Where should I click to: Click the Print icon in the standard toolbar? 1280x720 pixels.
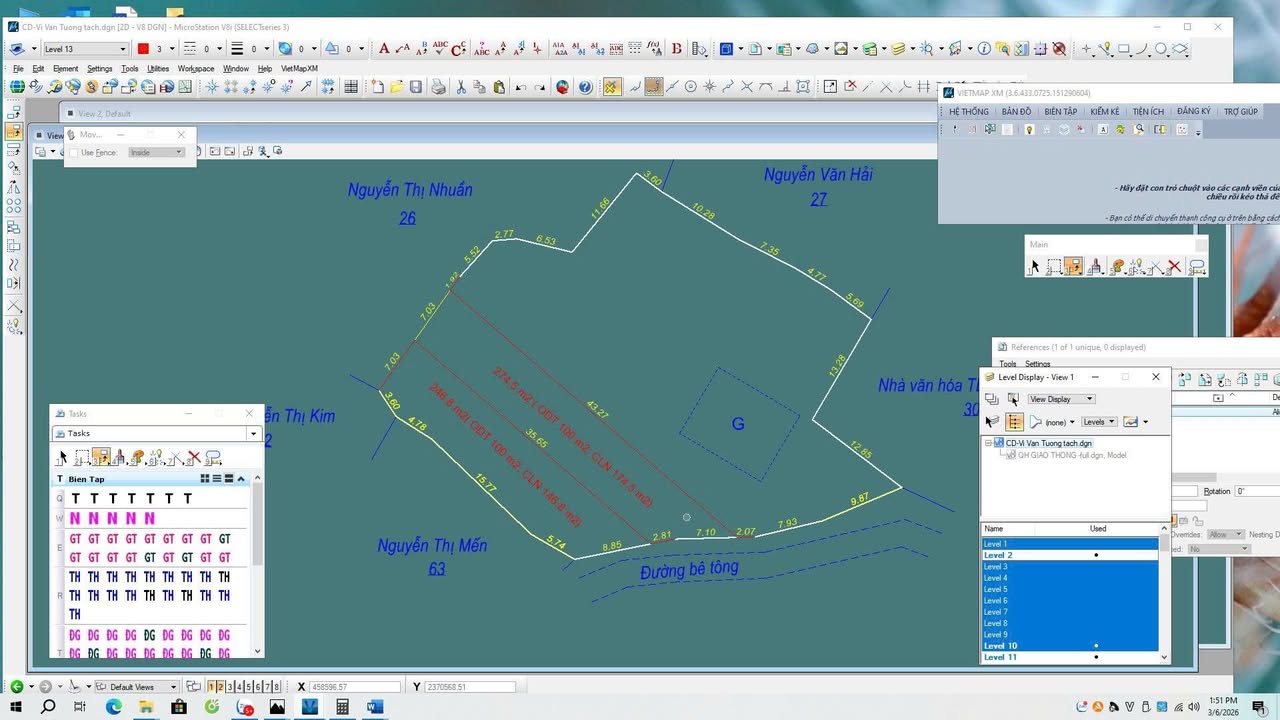click(438, 87)
